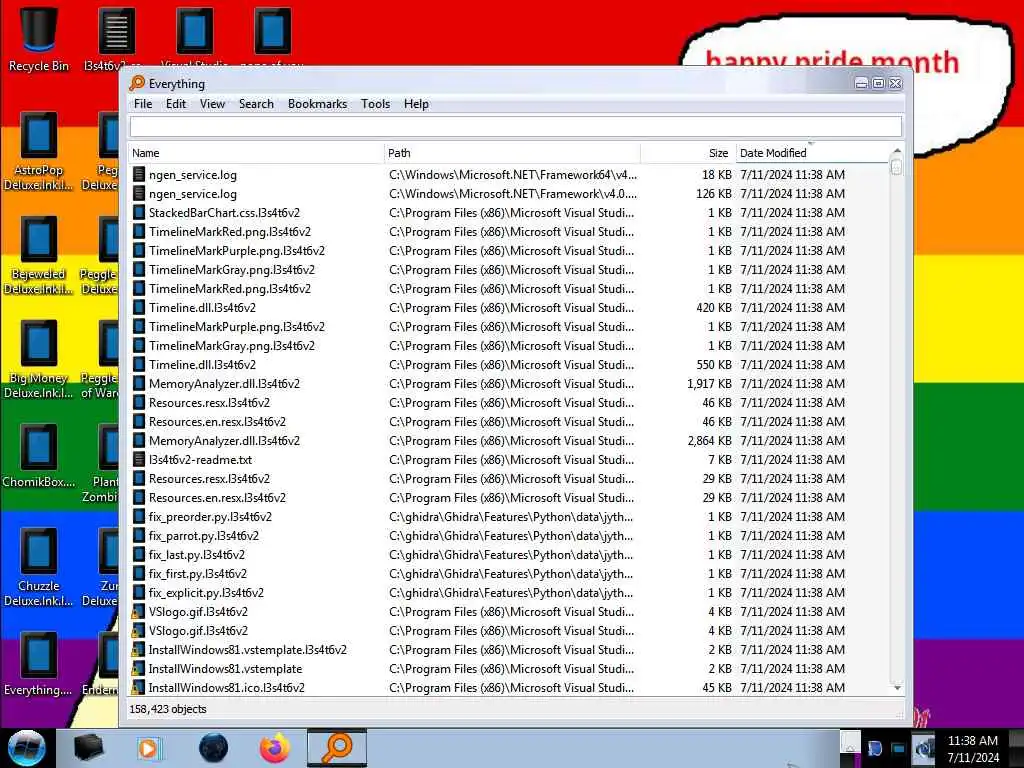Click the ghidra path of fix_preorder.py.l3s4t6v2
Image resolution: width=1024 pixels, height=768 pixels.
point(511,517)
